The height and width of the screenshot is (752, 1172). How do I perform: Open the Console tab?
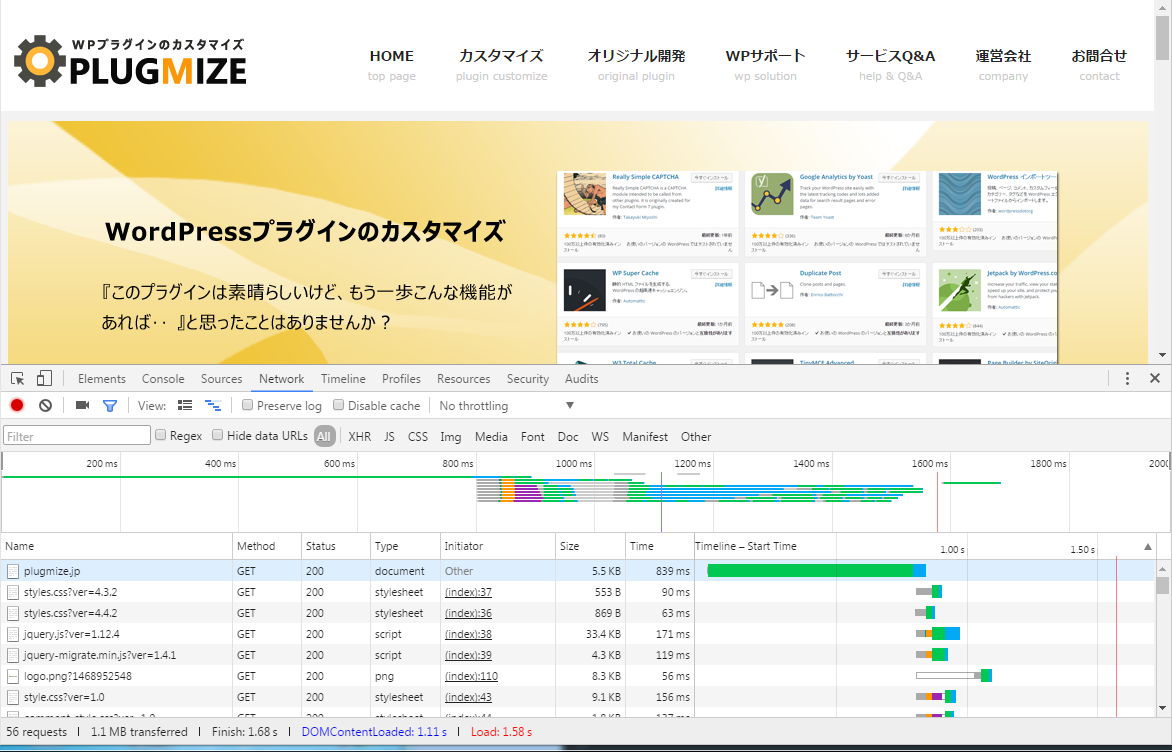(x=163, y=379)
